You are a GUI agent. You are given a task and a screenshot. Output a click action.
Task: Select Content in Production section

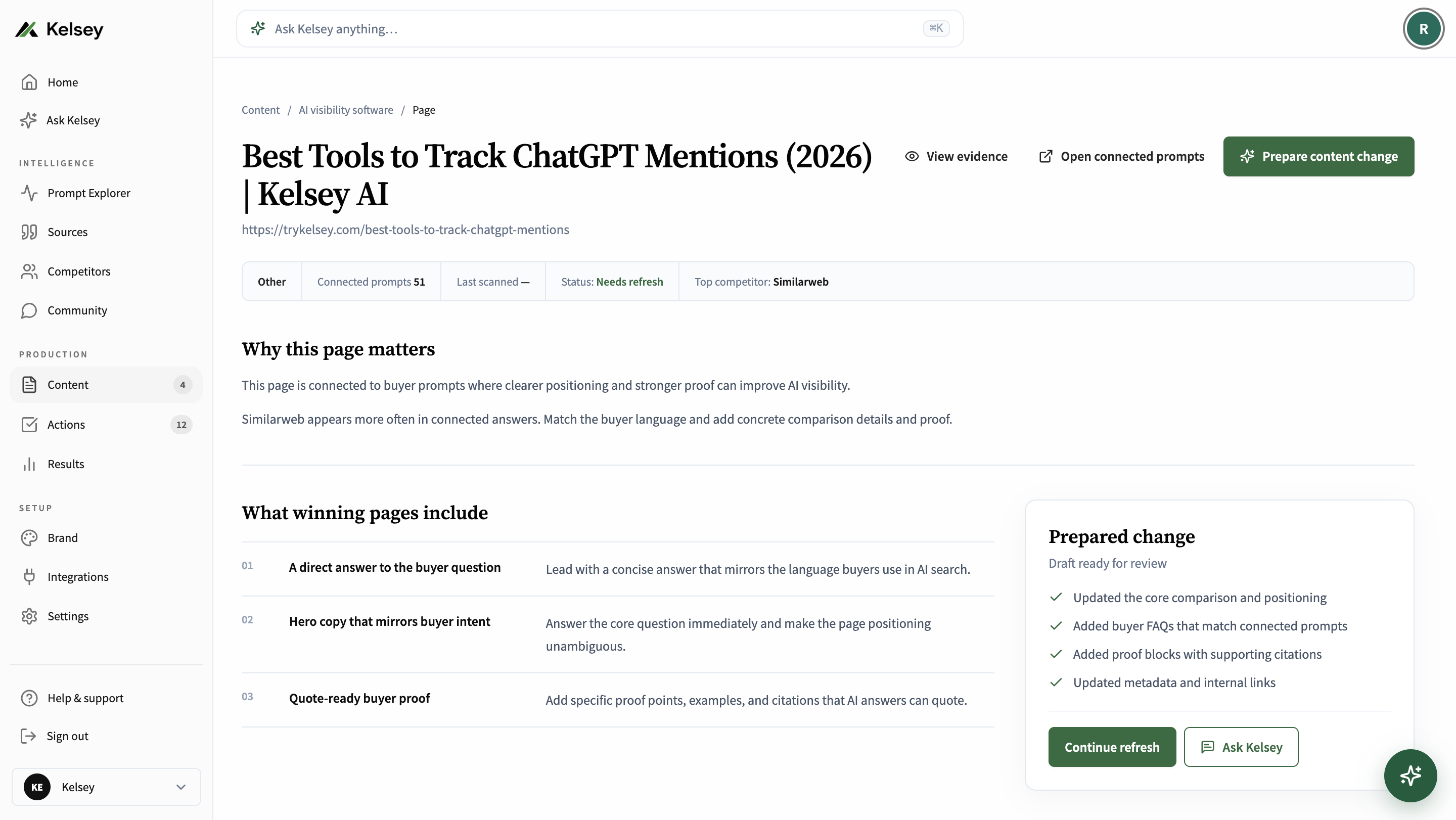tap(106, 385)
